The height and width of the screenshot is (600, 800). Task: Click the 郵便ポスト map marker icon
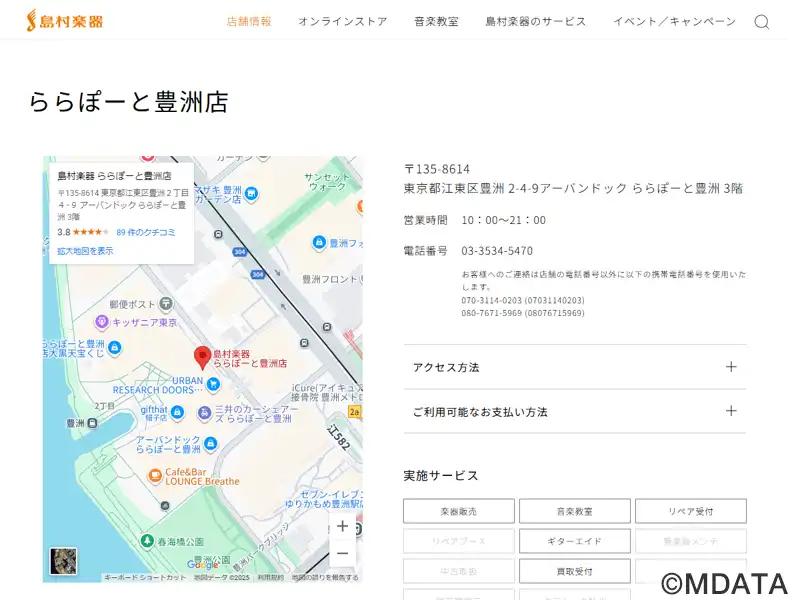coord(166,304)
